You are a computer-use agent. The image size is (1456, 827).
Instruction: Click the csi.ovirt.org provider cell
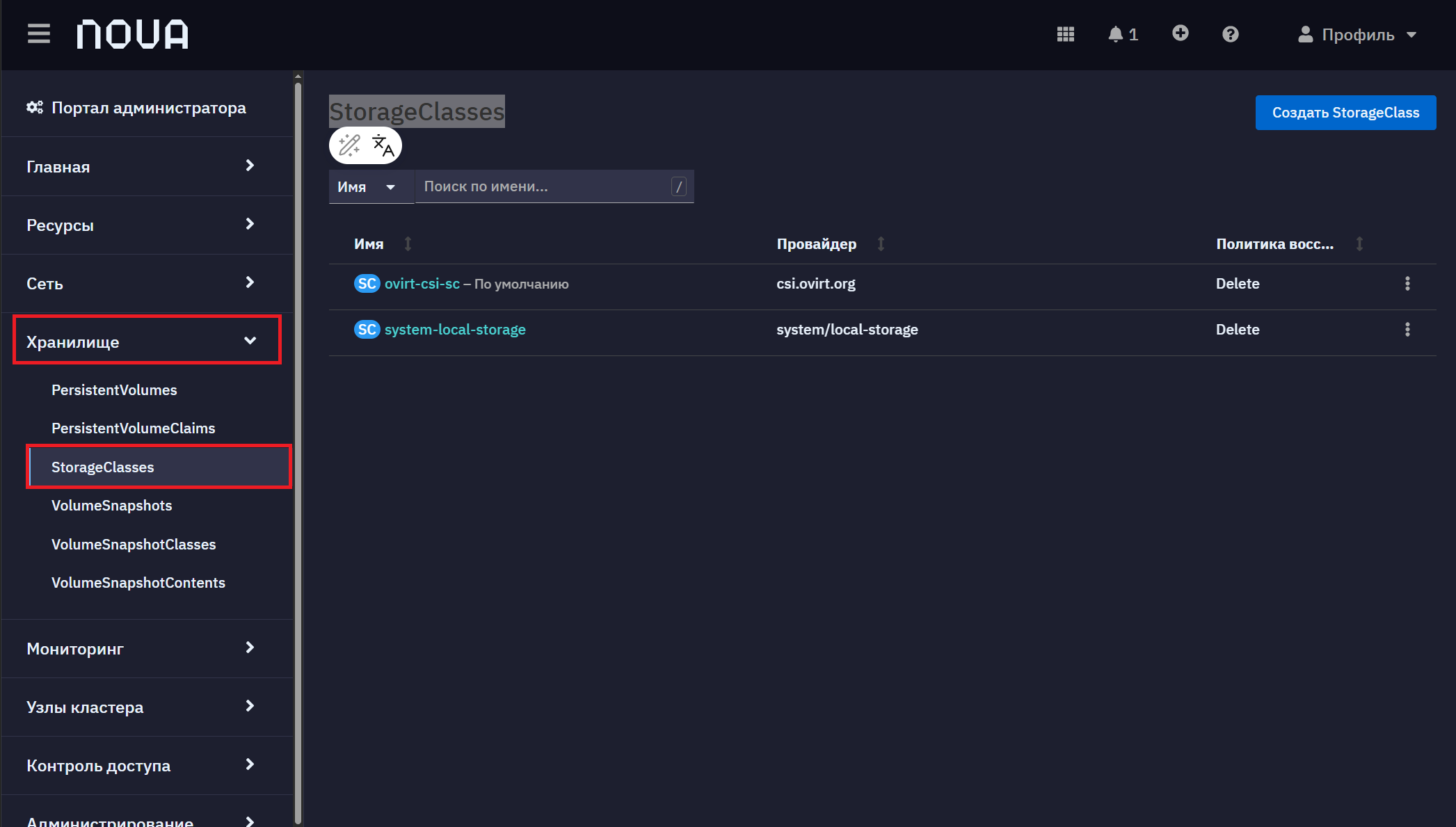coord(816,284)
